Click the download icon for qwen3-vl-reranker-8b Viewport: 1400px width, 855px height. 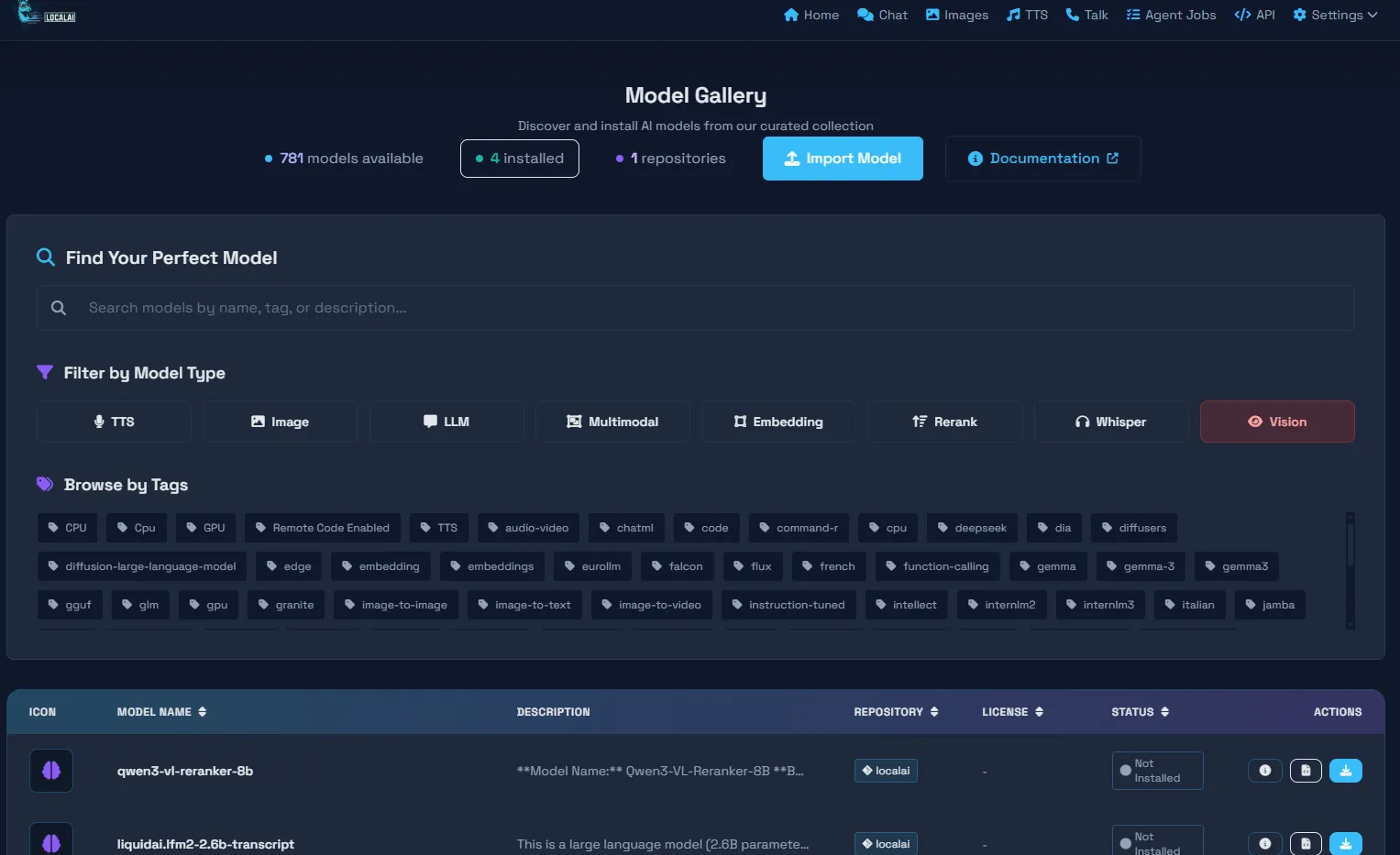(1345, 771)
